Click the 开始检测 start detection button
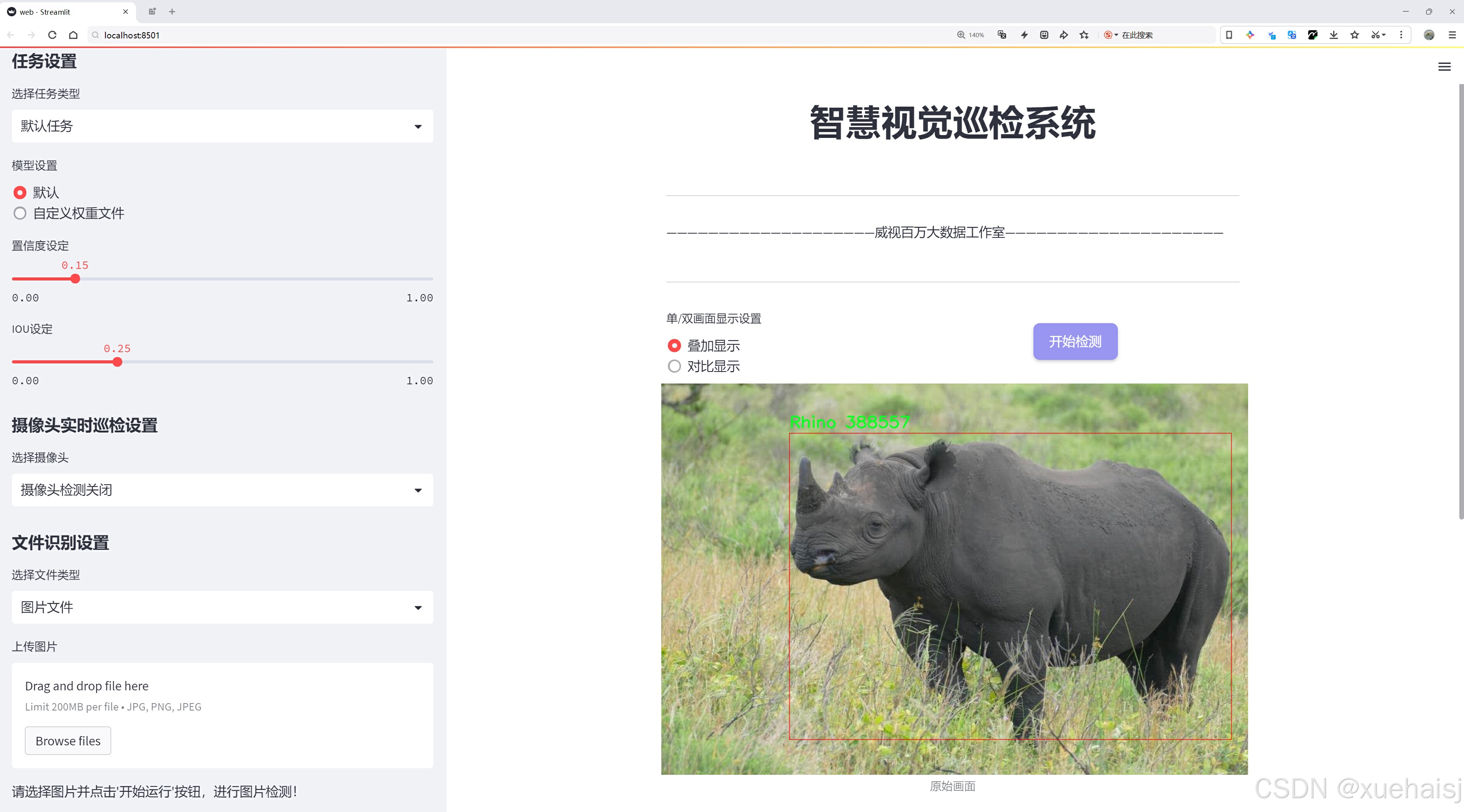This screenshot has width=1464, height=812. click(x=1075, y=342)
